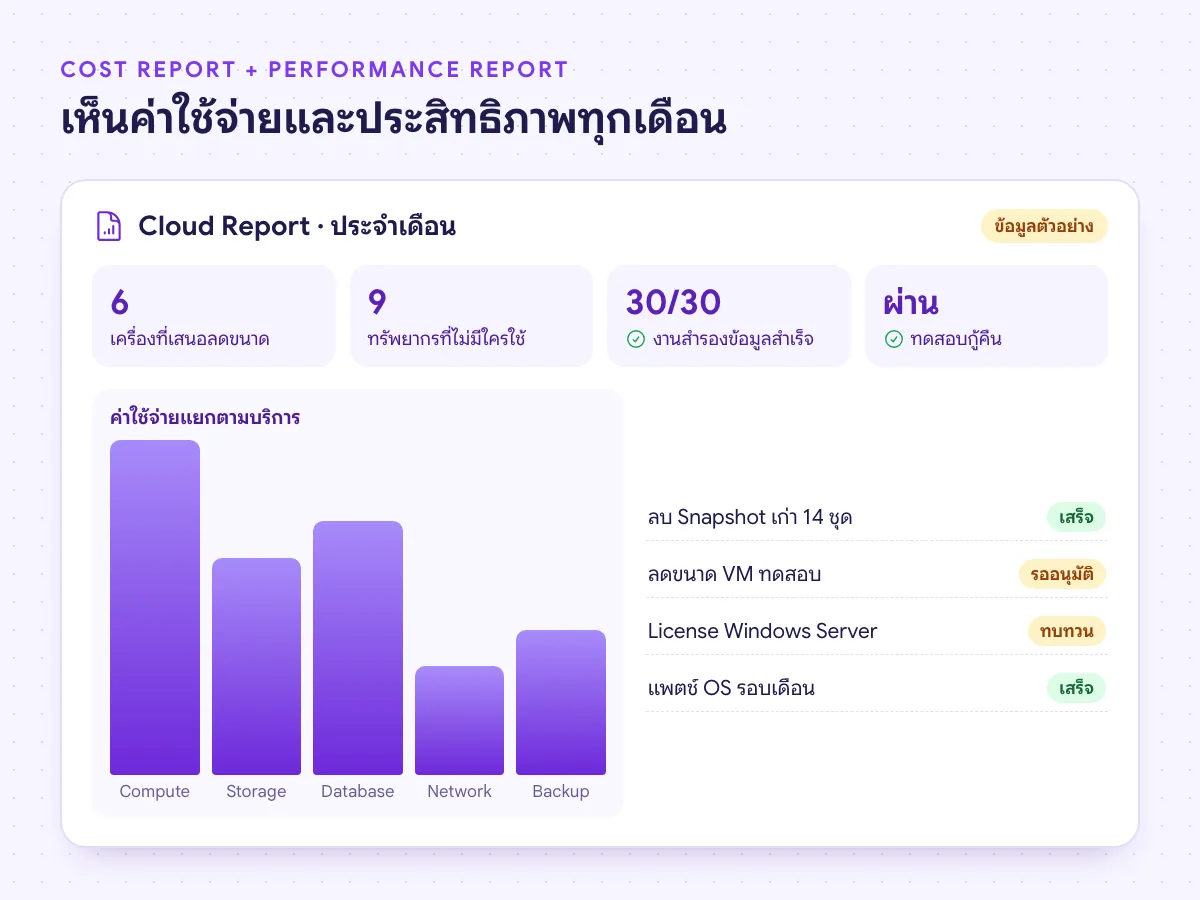1200x900 pixels.
Task: Click the Network axis label
Action: pos(459,791)
